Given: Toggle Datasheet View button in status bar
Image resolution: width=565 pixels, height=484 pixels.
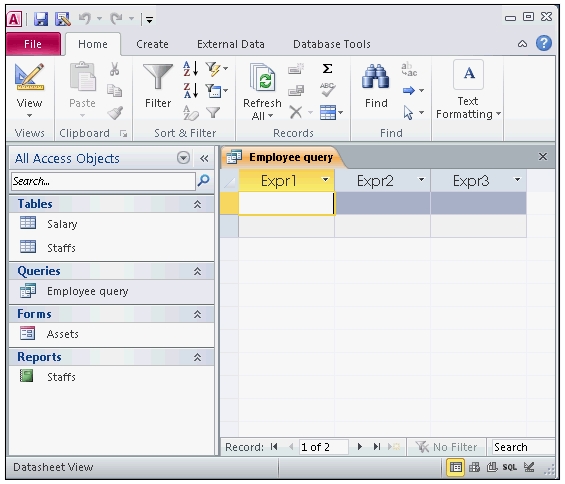Looking at the screenshot, I should tap(455, 467).
